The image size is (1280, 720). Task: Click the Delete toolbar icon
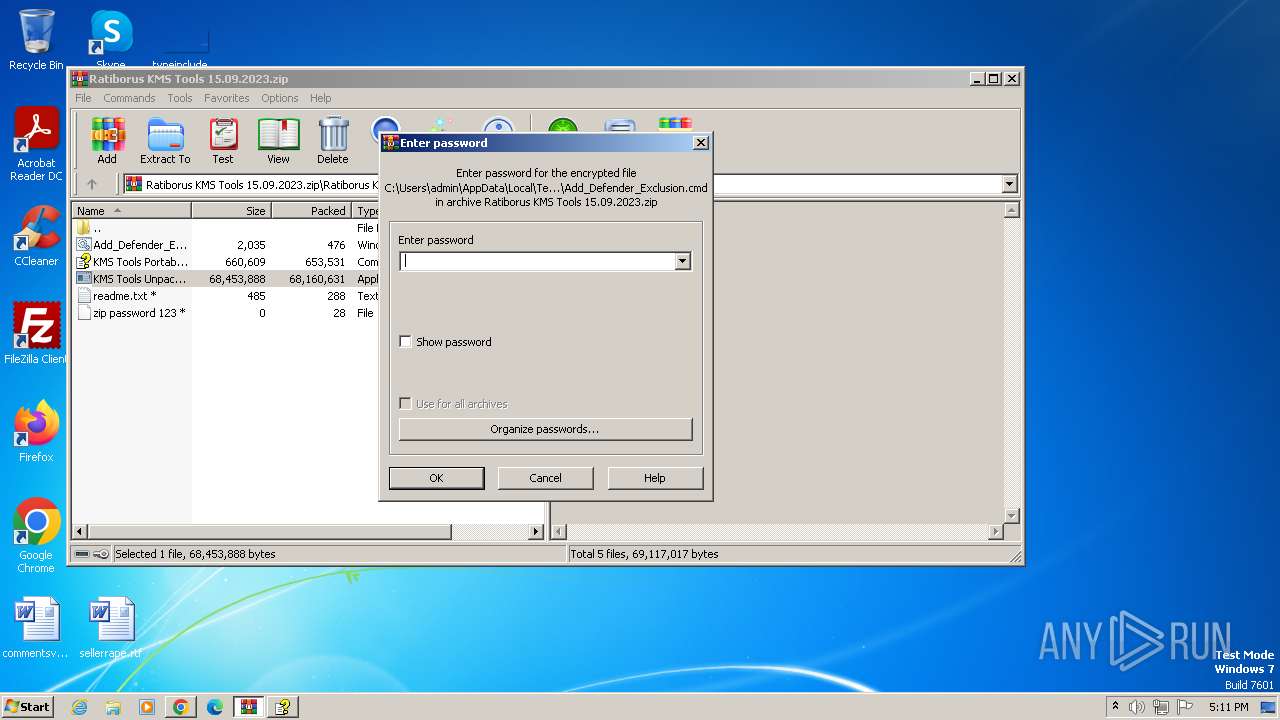point(333,141)
